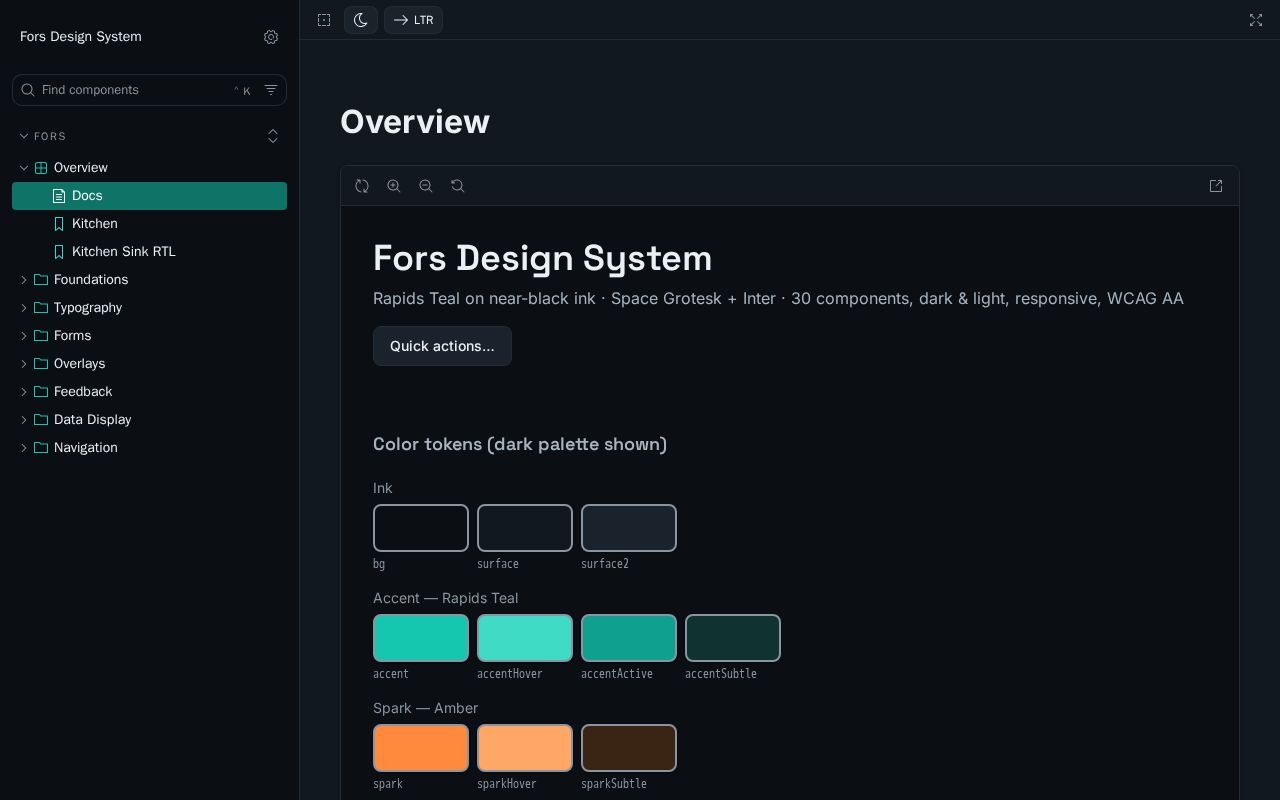Image resolution: width=1280 pixels, height=800 pixels.
Task: Open the settings gear icon
Action: [271, 37]
